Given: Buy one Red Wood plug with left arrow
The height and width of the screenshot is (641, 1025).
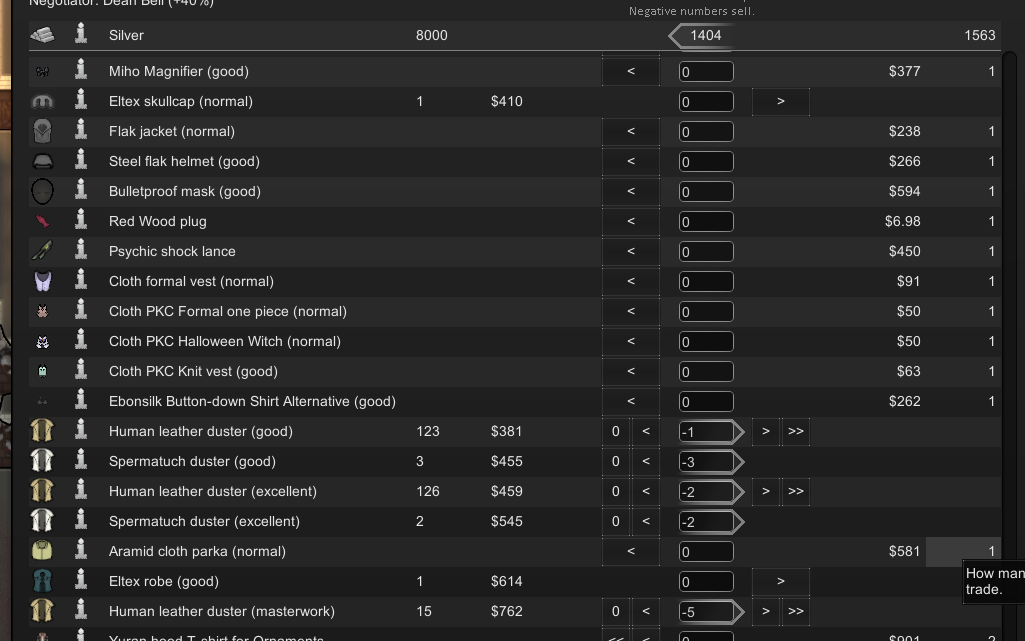Looking at the screenshot, I should tap(631, 222).
